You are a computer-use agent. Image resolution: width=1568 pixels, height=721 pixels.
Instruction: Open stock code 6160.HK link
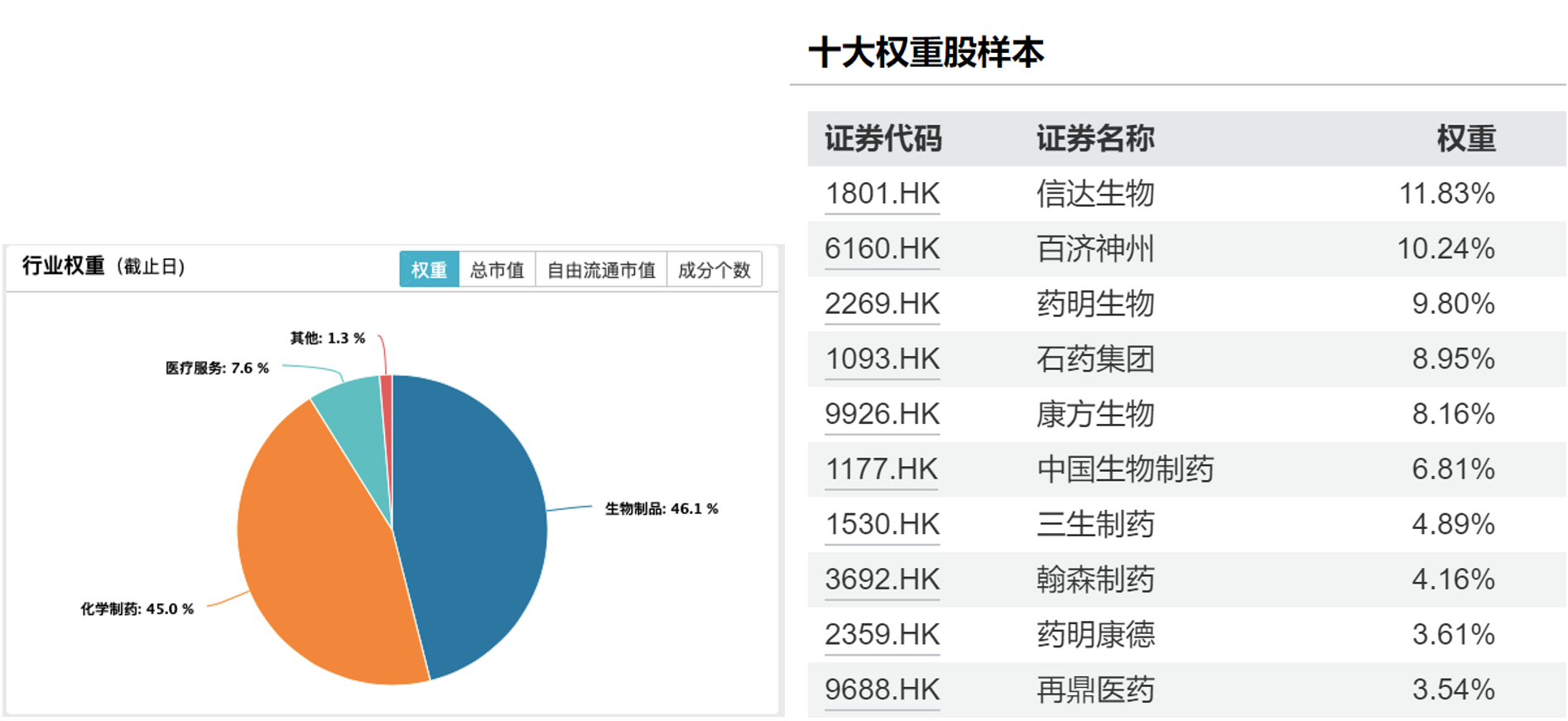tap(883, 248)
